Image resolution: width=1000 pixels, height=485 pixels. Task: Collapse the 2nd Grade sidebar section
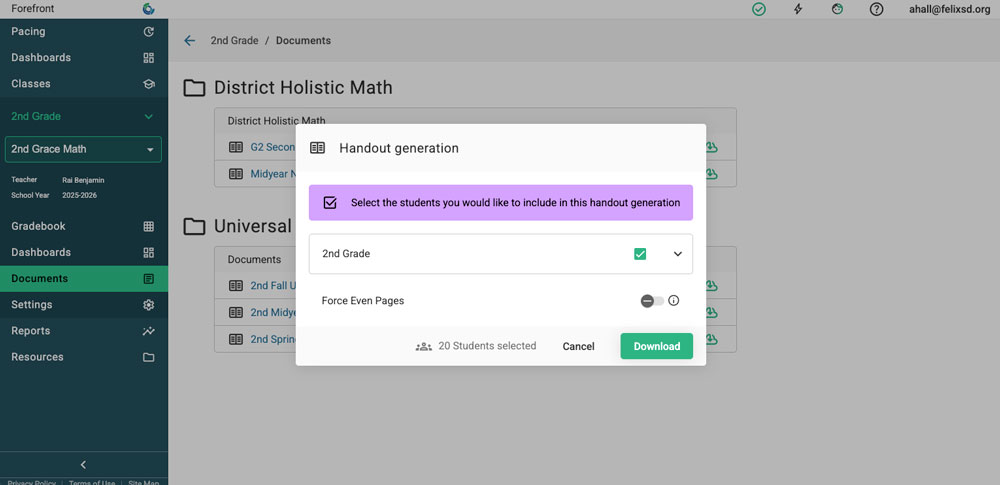pos(149,117)
